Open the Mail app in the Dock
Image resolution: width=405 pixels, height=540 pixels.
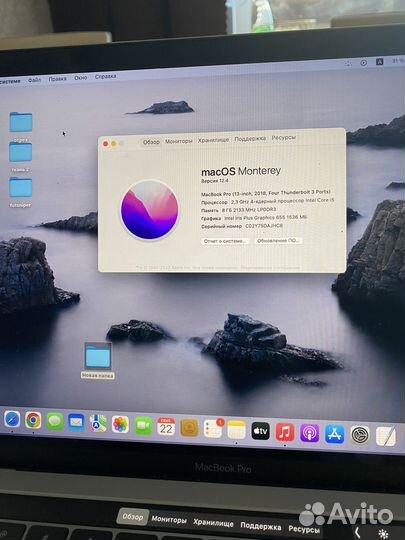(x=76, y=423)
